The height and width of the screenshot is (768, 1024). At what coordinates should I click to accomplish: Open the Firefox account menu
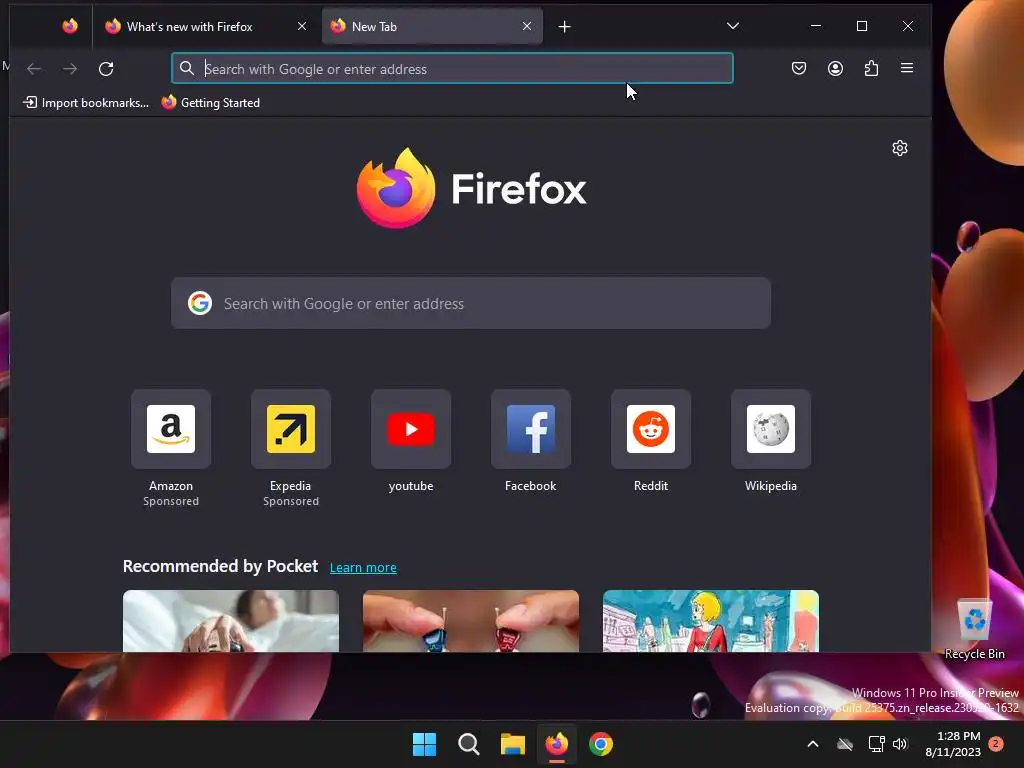pos(835,68)
